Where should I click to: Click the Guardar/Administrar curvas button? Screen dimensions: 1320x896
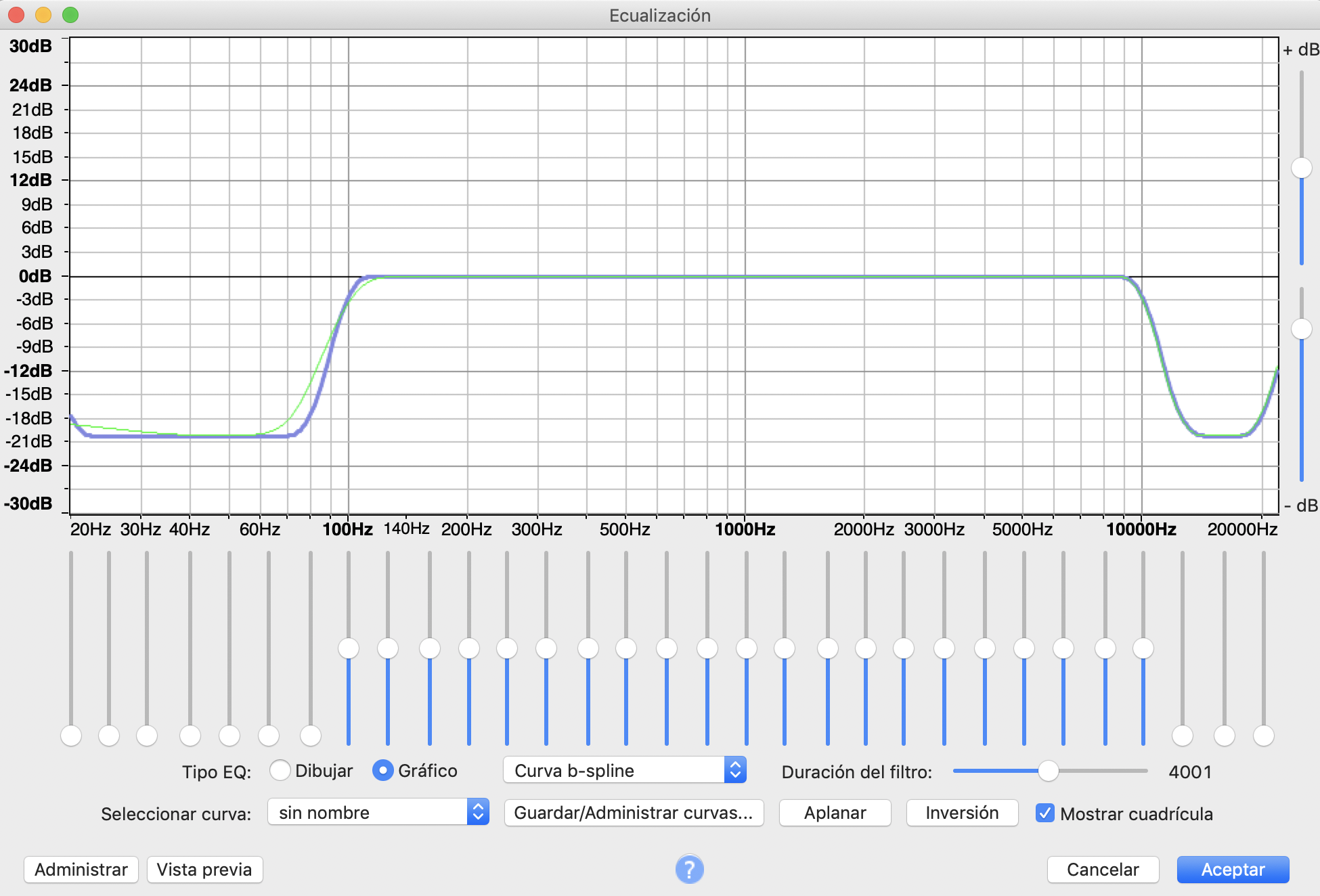(634, 813)
